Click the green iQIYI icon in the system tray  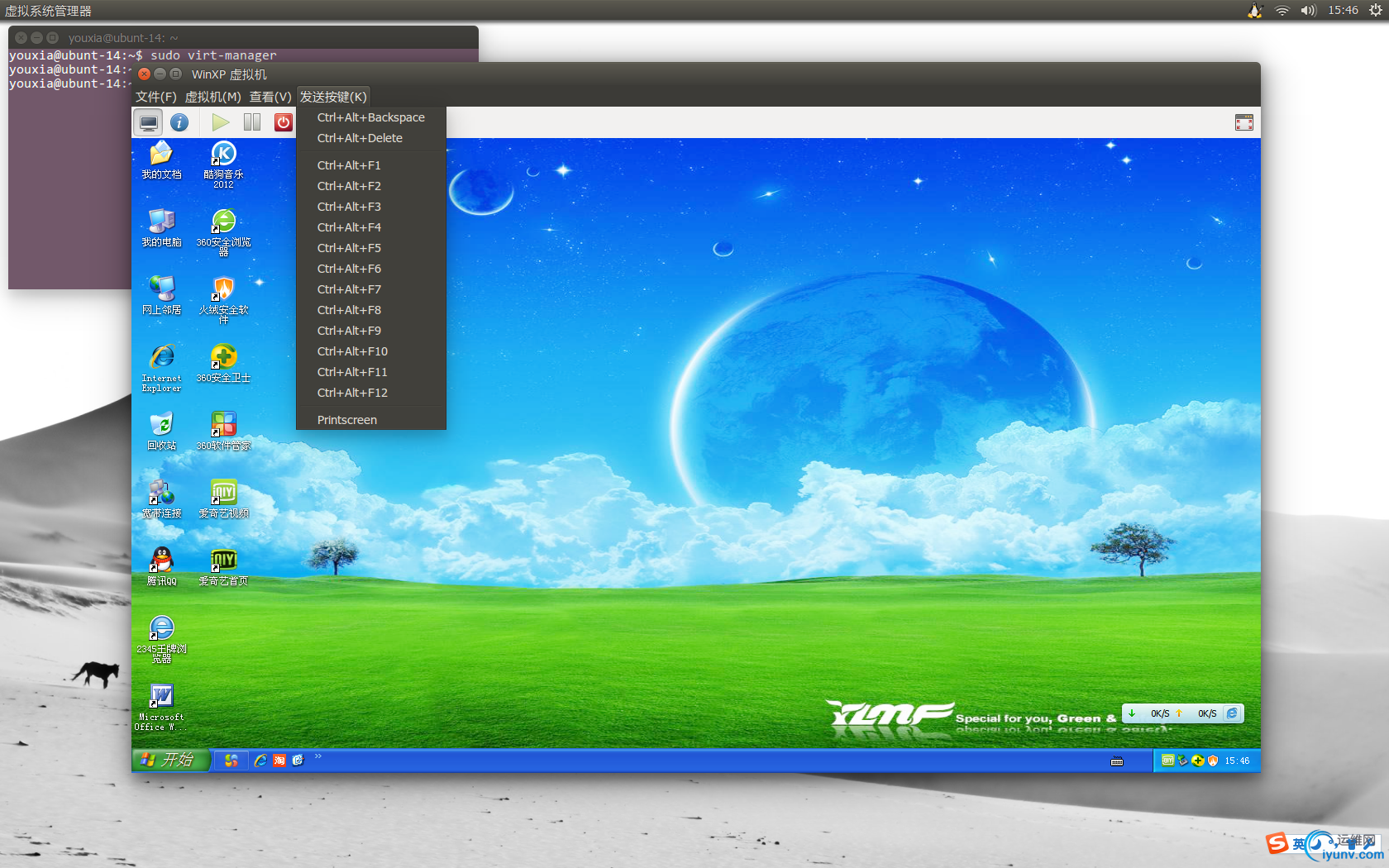coord(1167,761)
